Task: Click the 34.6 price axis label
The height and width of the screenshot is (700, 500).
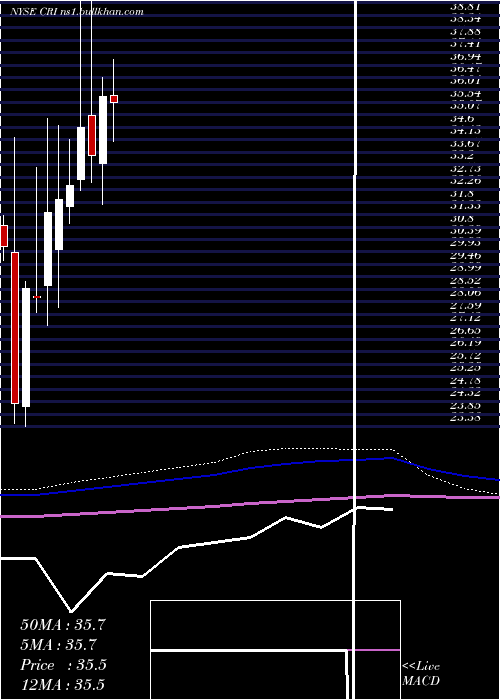Action: click(x=462, y=119)
